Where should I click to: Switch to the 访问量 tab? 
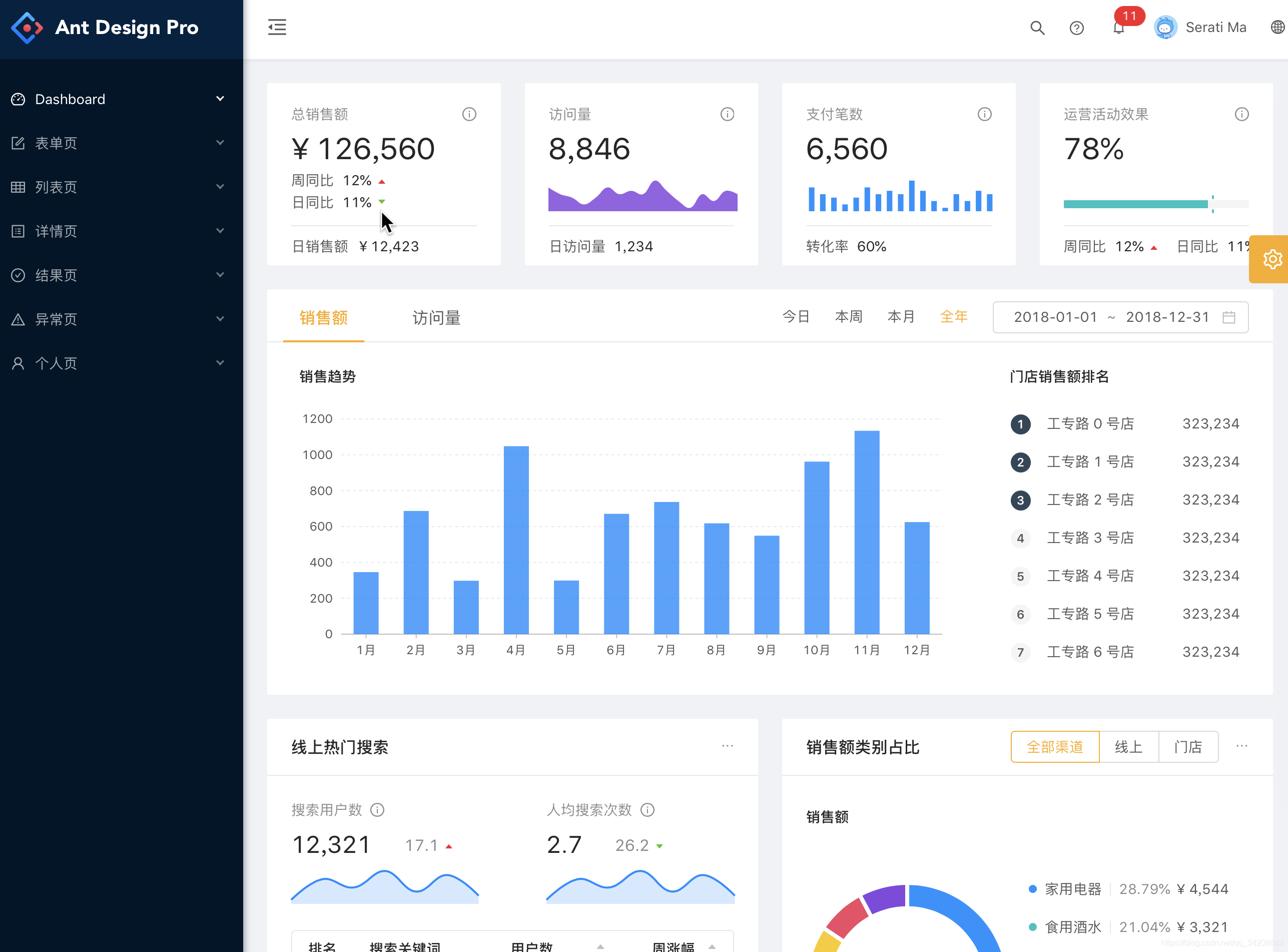436,317
